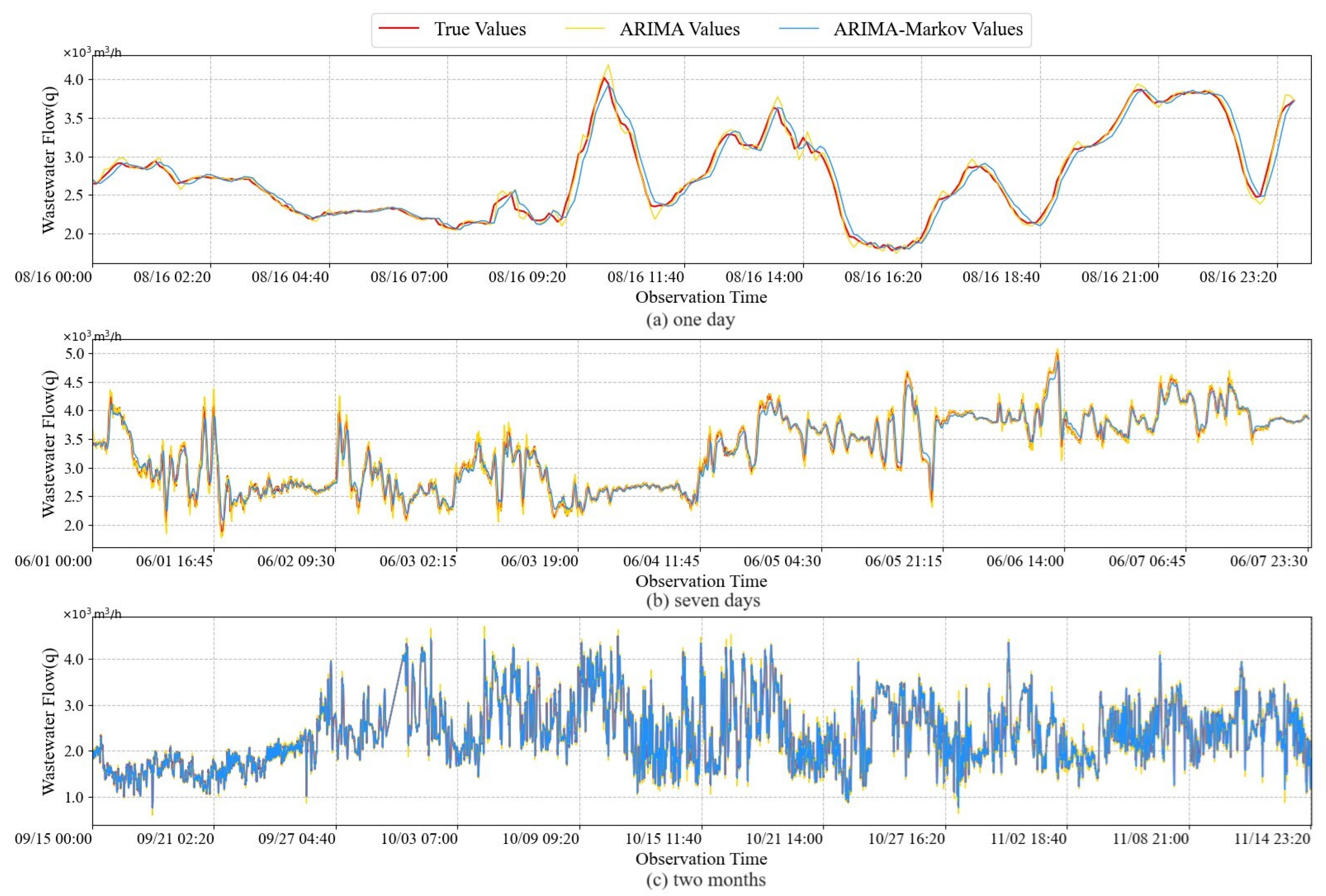Click the 09/15 00:00 tick label

coord(54,839)
